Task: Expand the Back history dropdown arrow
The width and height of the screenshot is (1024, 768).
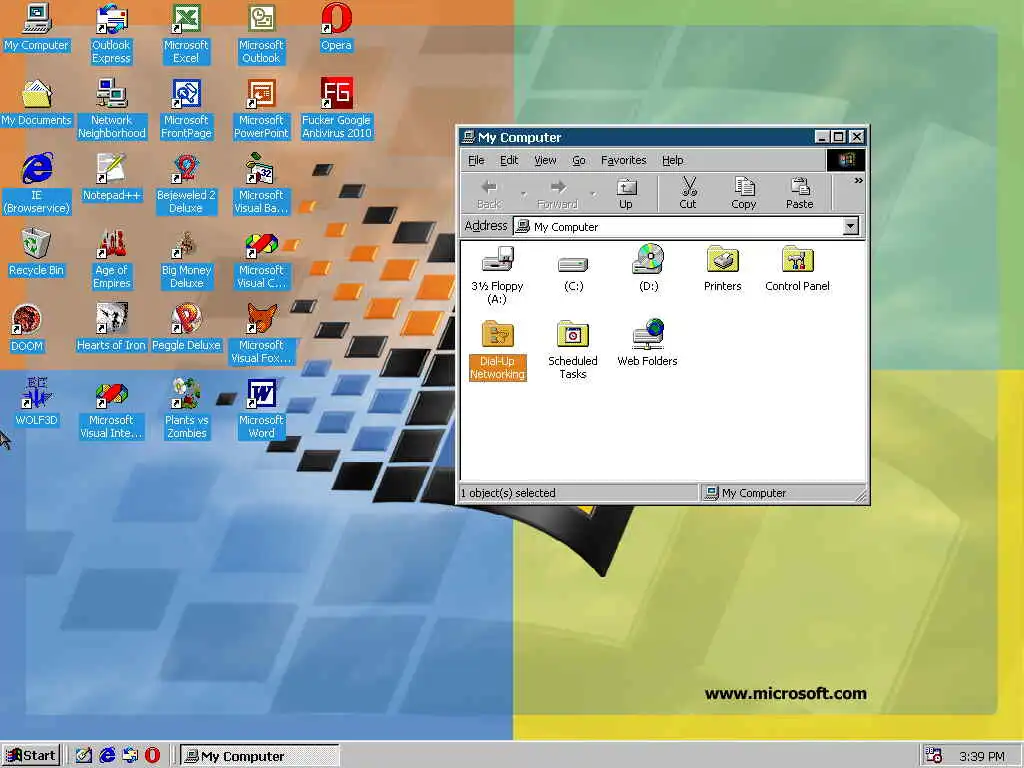Action: pos(523,193)
